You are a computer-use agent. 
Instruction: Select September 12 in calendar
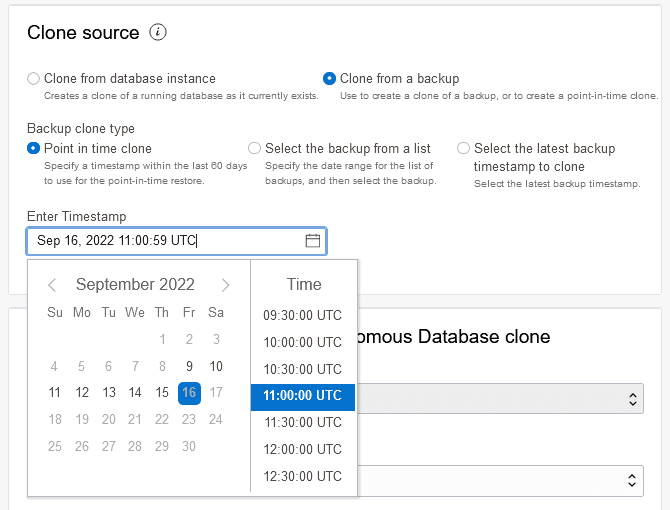pyautogui.click(x=82, y=393)
